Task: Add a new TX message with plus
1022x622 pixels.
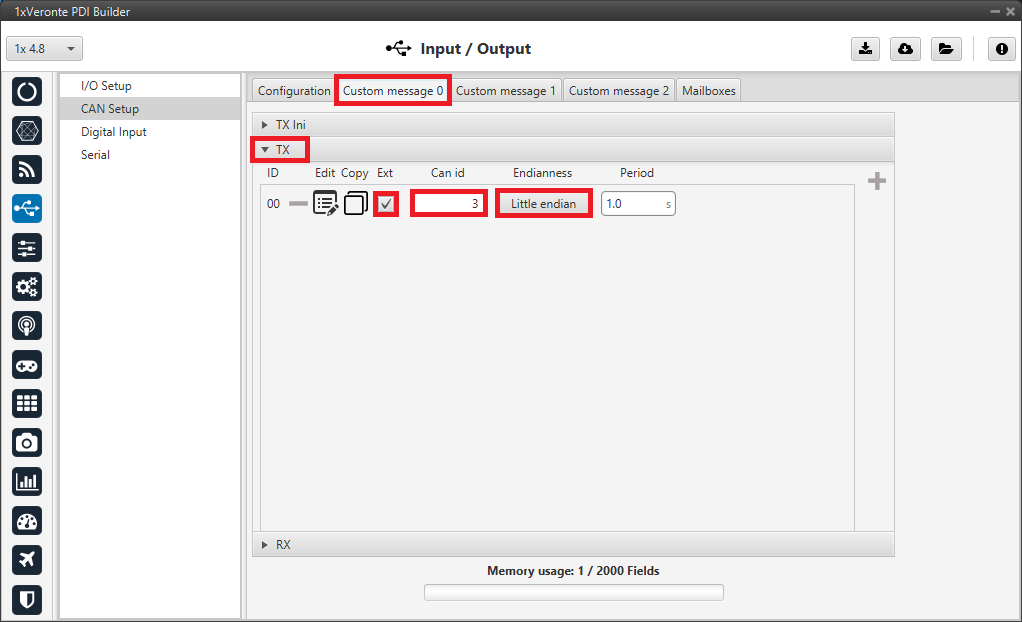Action: click(x=877, y=181)
